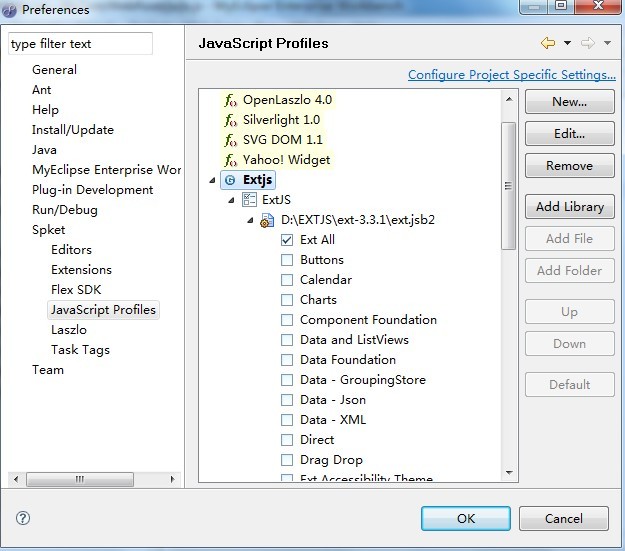
Task: Select JavaScript Profiles page
Action: coord(103,310)
